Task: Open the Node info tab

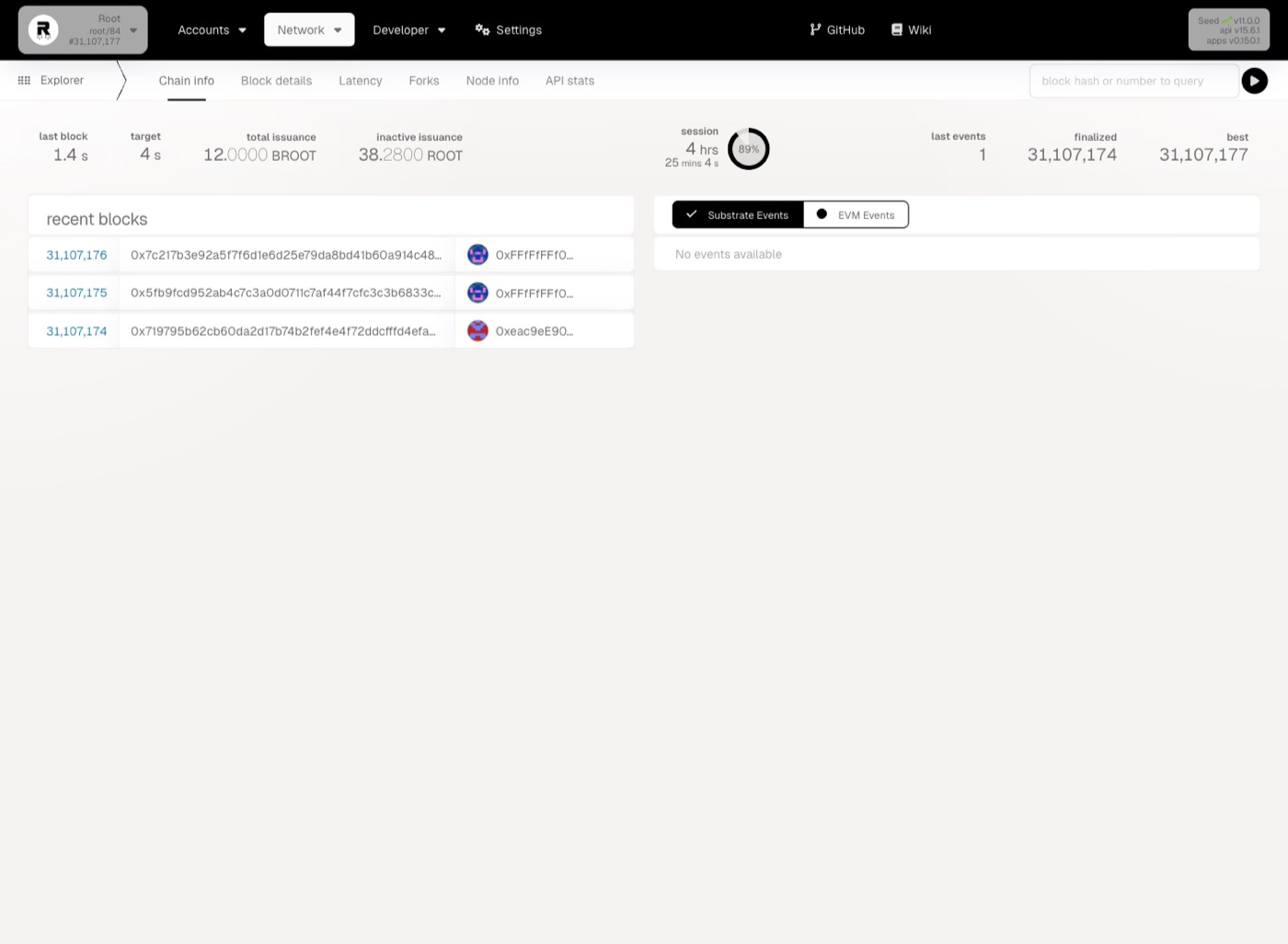Action: point(492,81)
